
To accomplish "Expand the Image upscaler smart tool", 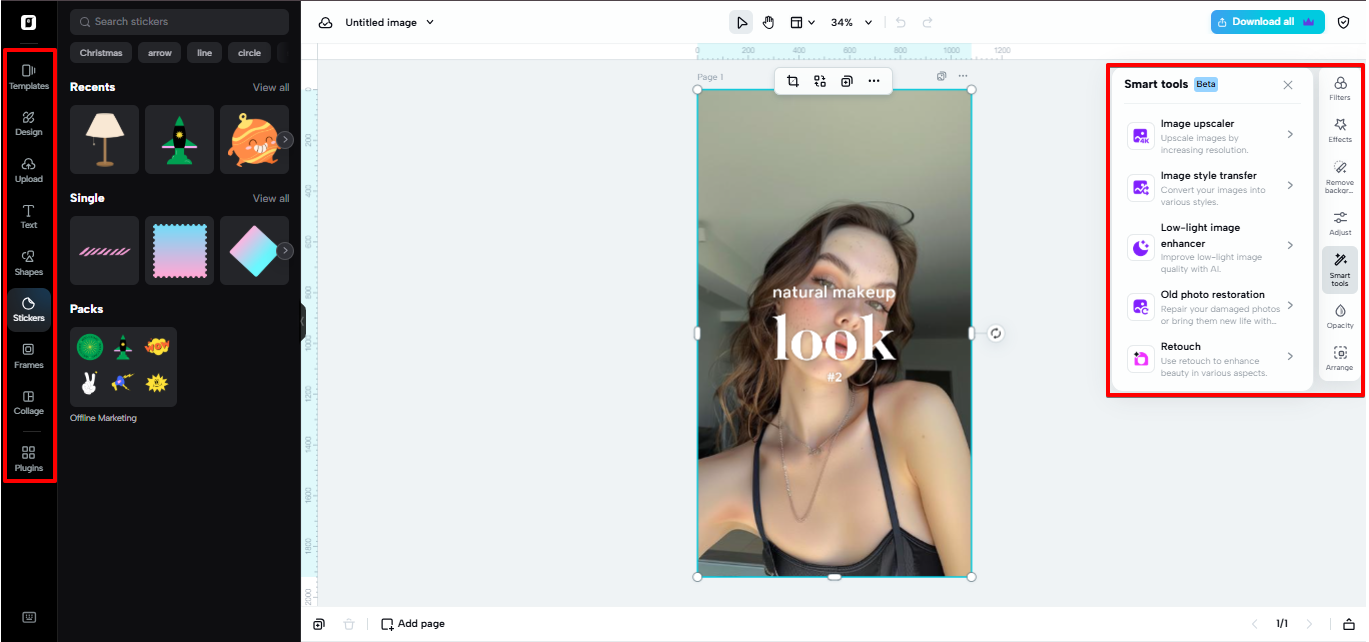I will coord(1290,133).
